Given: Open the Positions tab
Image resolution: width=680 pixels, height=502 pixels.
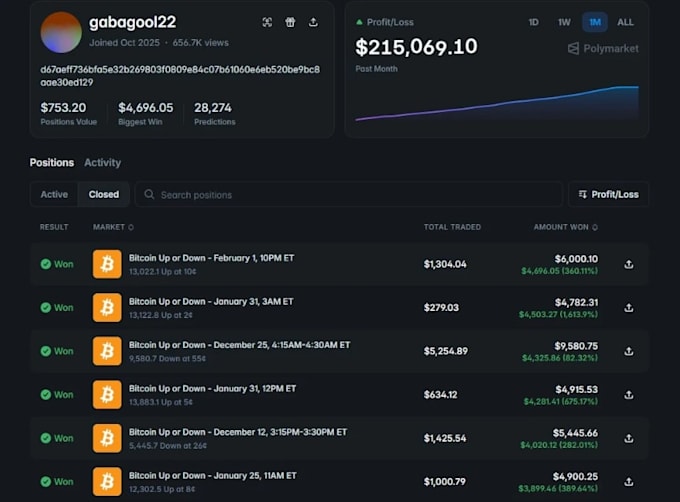Looking at the screenshot, I should [x=52, y=163].
